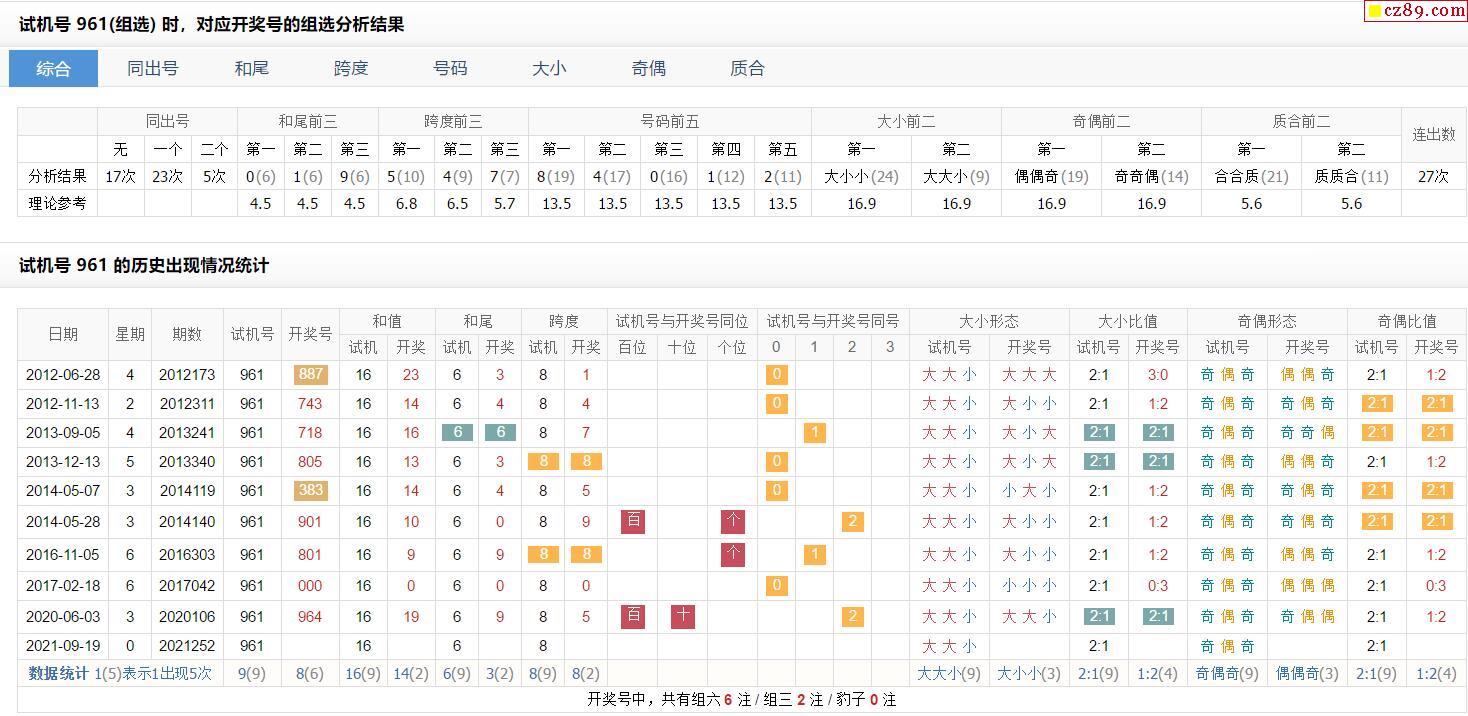Open the 奇偶 tab
This screenshot has width=1468, height=716.
648,68
